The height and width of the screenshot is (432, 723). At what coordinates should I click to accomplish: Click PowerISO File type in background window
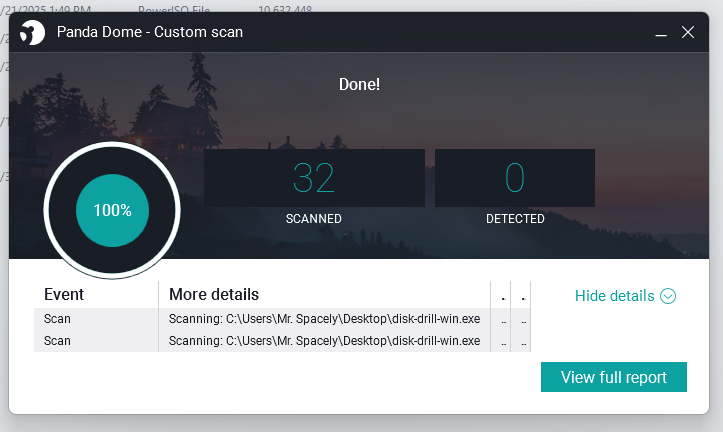pos(174,9)
